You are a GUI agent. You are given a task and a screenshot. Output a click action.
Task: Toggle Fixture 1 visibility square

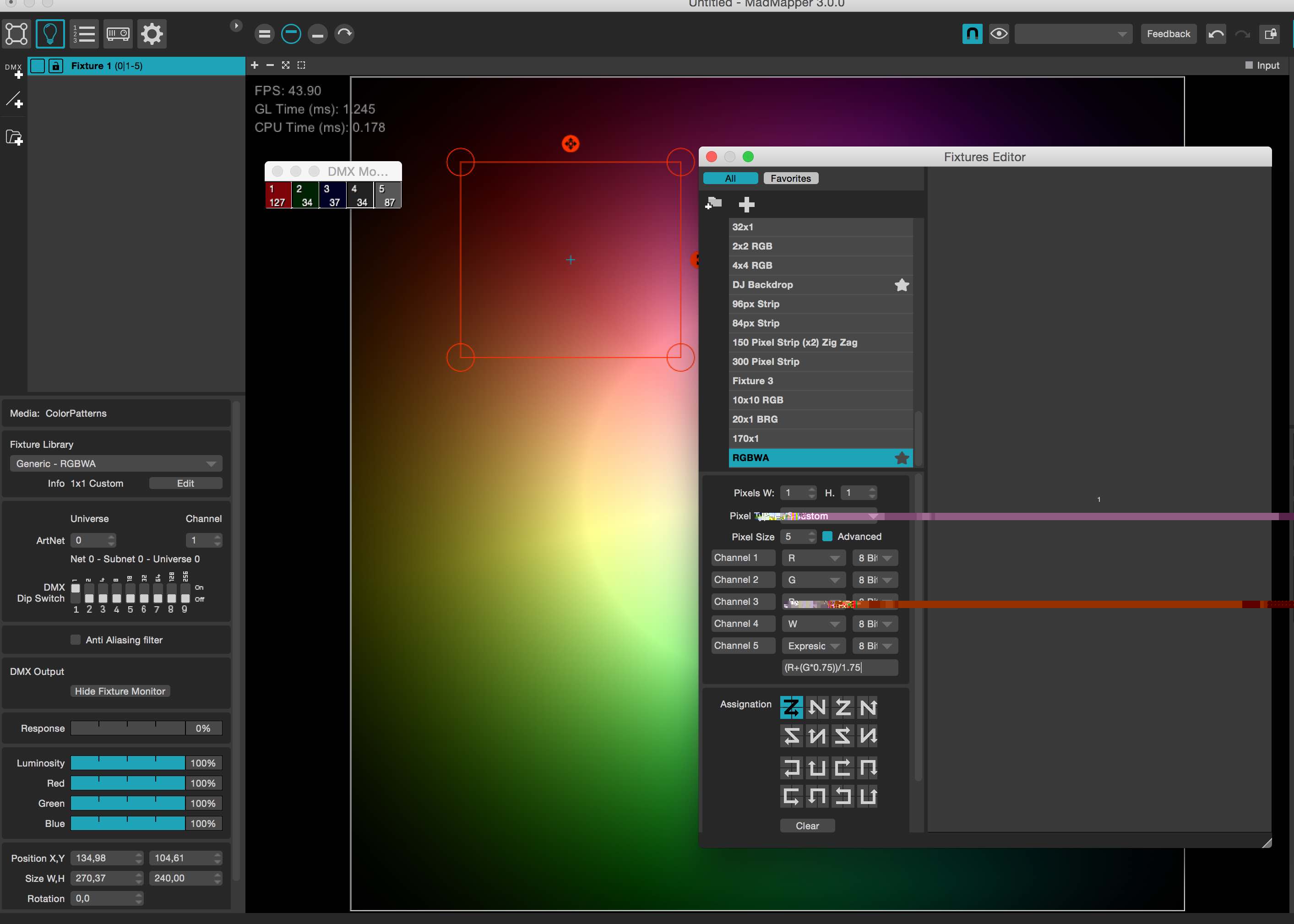tap(38, 65)
